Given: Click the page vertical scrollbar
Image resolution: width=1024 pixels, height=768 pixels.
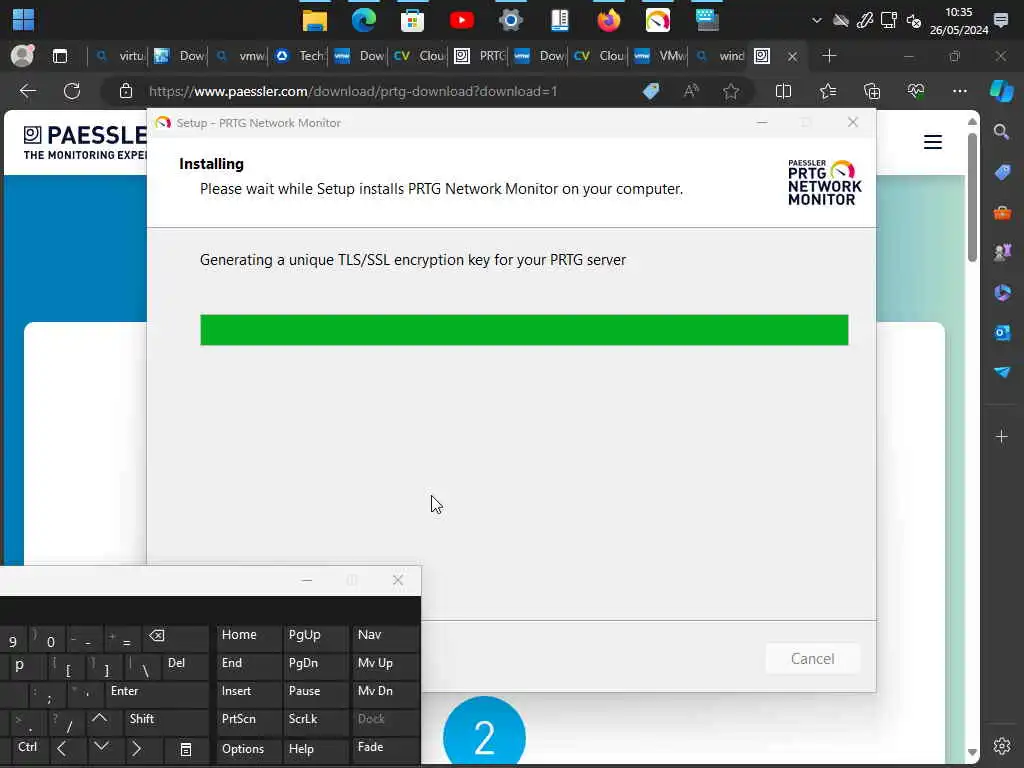Looking at the screenshot, I should (972, 196).
